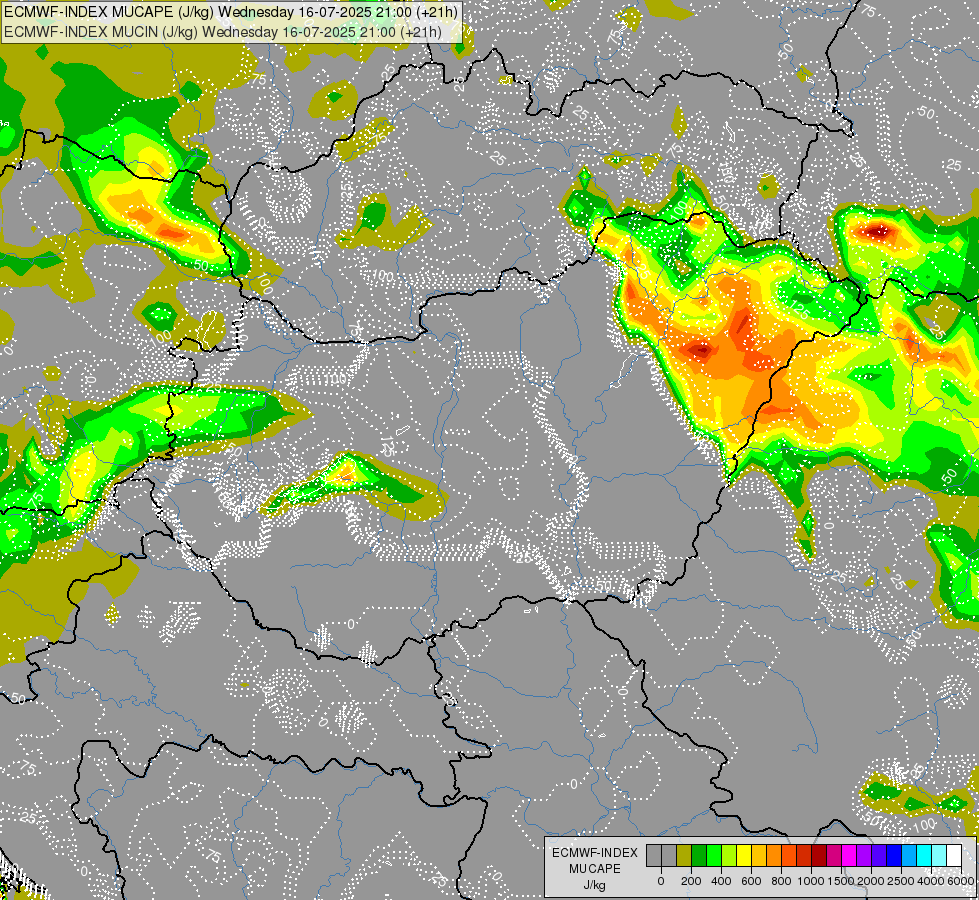
Task: Click the ECMWF-INDEX MUCIN title line
Action: (x=223, y=31)
